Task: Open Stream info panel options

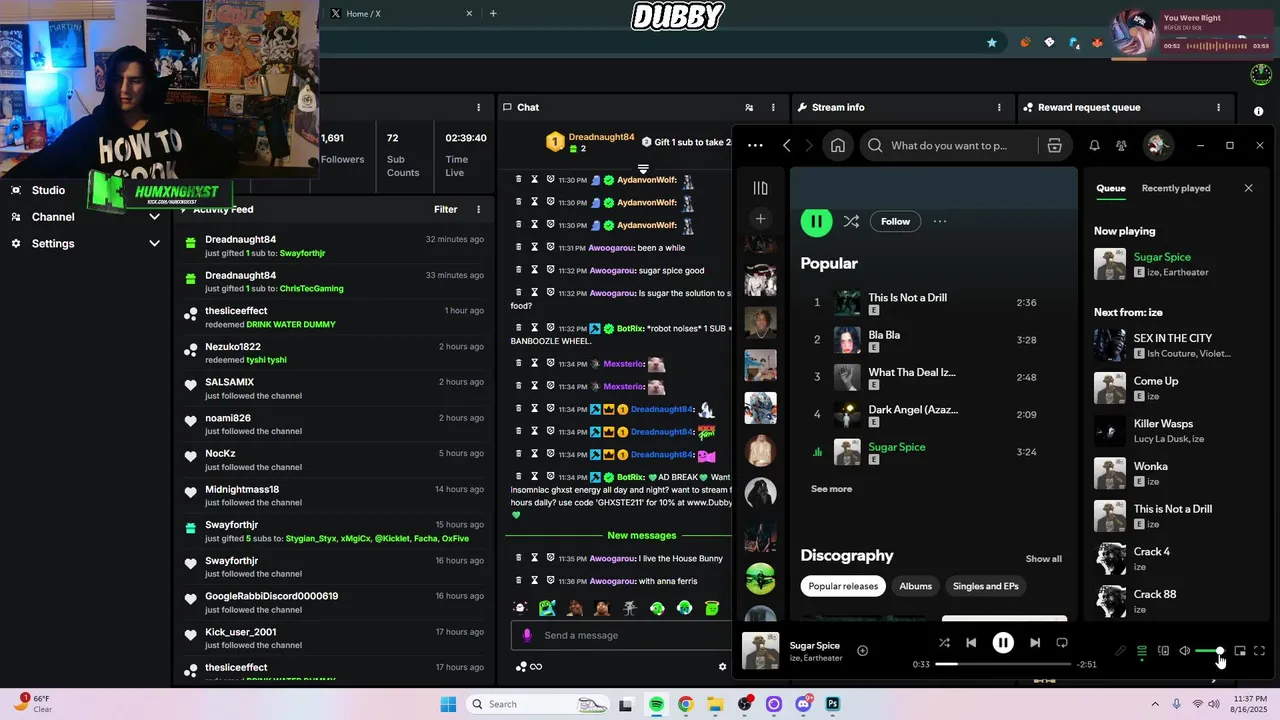Action: [999, 107]
